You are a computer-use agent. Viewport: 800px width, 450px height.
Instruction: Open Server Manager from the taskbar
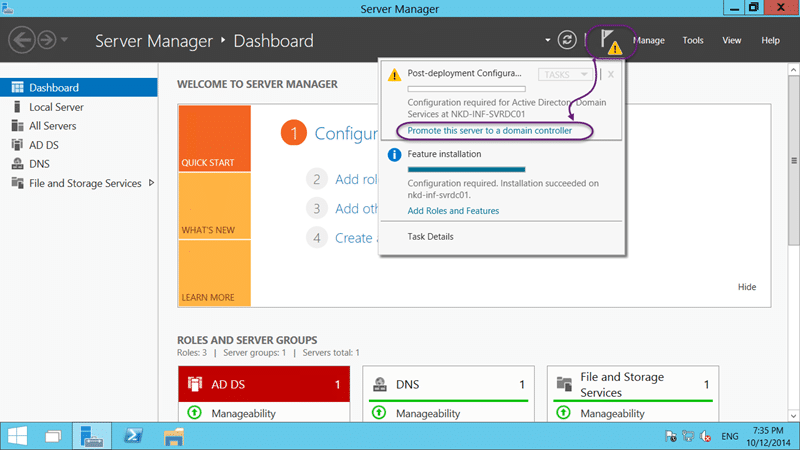pos(92,436)
